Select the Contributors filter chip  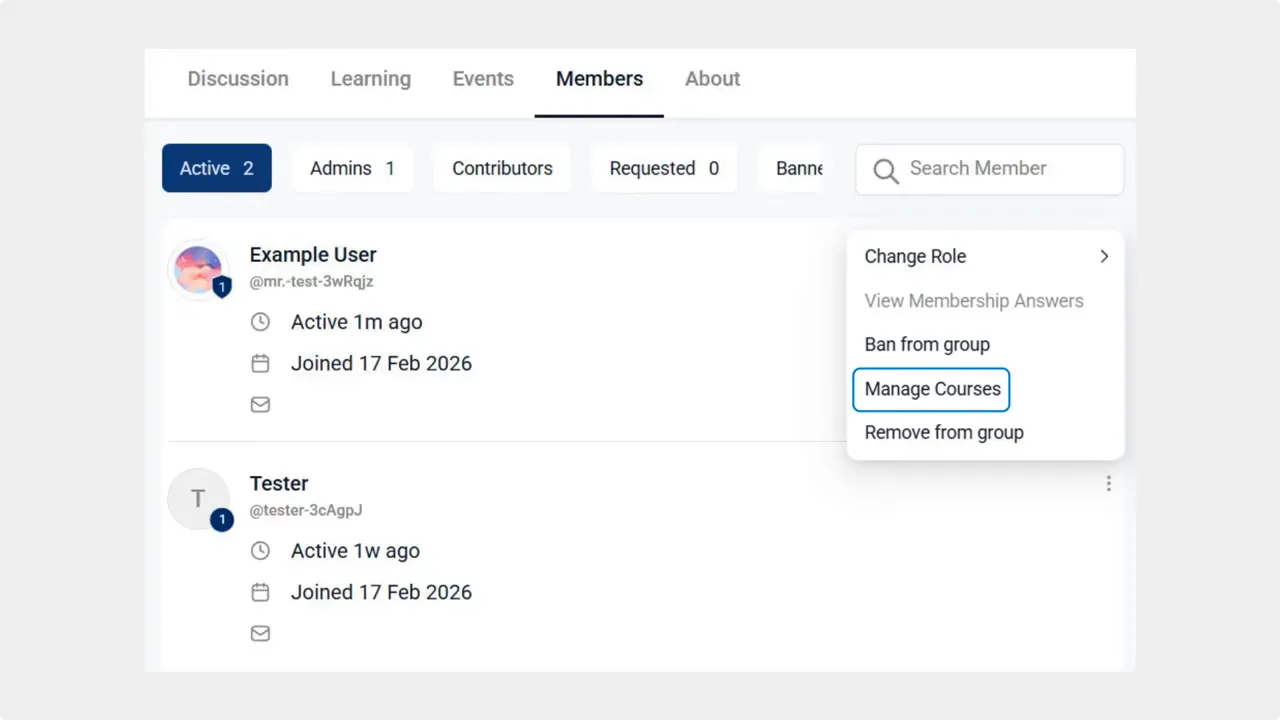(502, 168)
